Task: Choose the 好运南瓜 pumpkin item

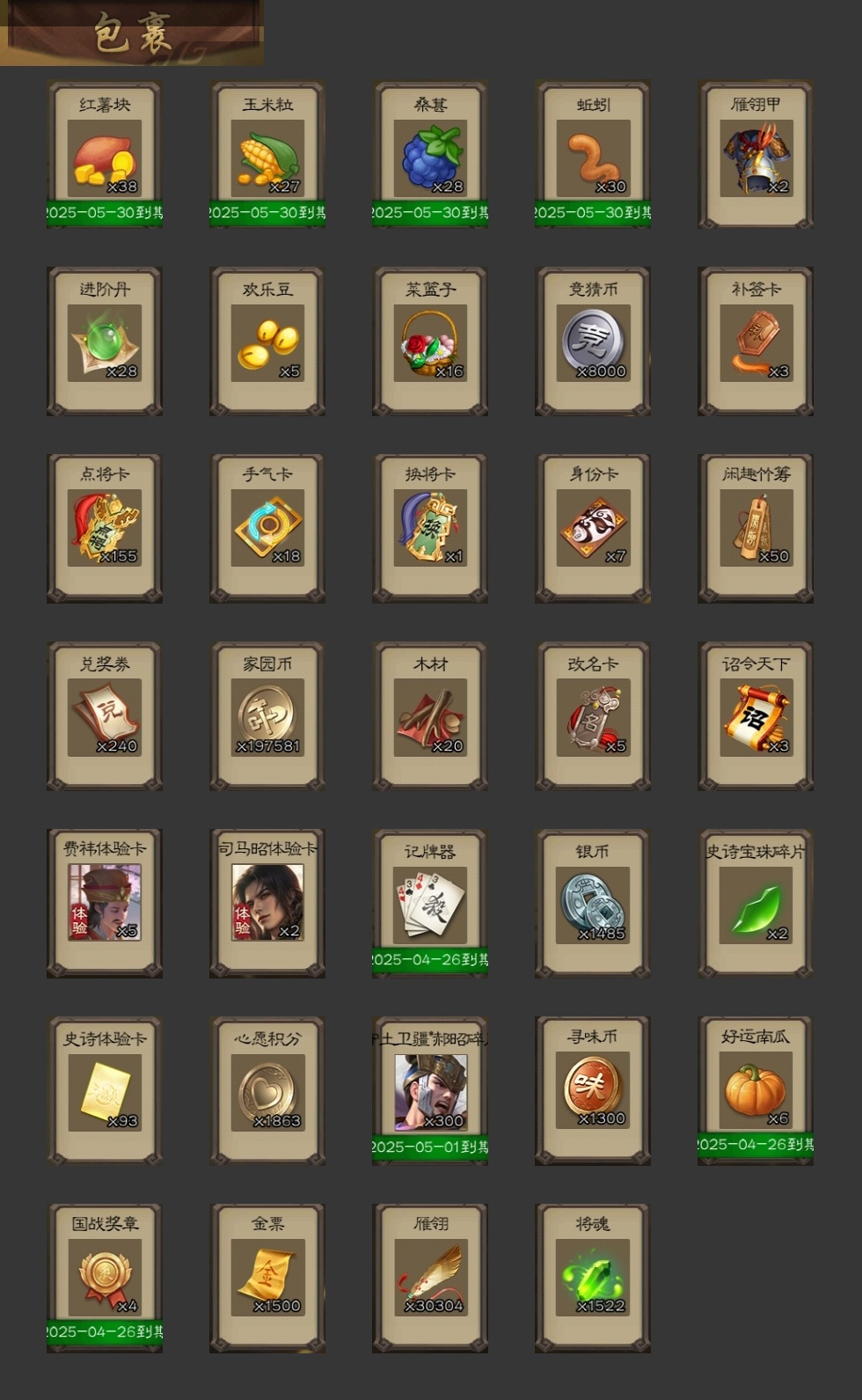Action: pos(756,1091)
